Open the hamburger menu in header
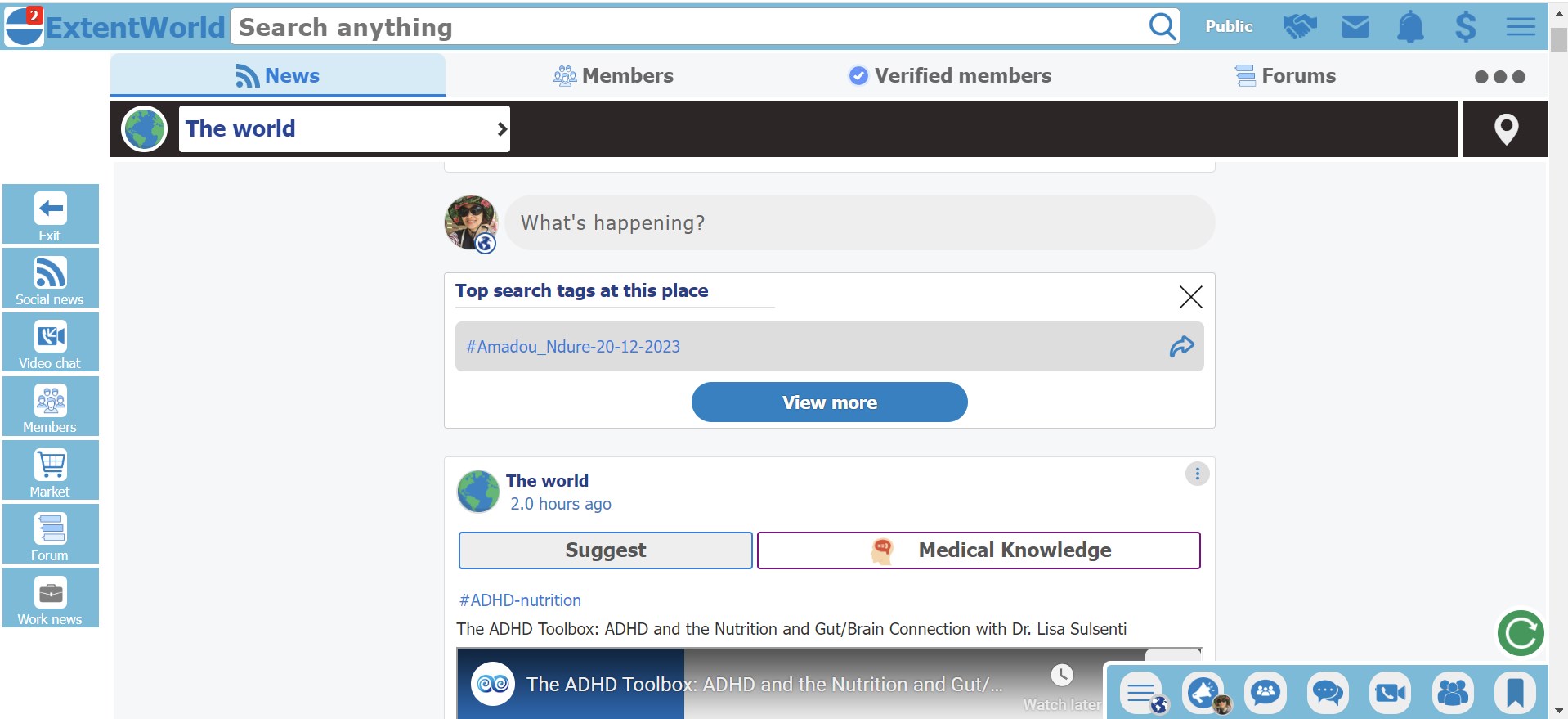Screen dimensions: 1568x719 [x=1521, y=27]
